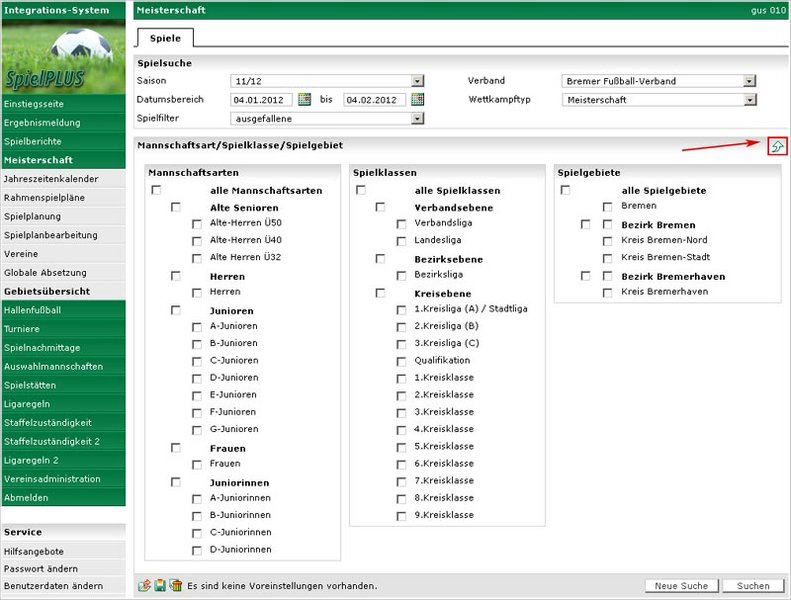
Task: Switch to the Spiele tab
Action: point(165,38)
